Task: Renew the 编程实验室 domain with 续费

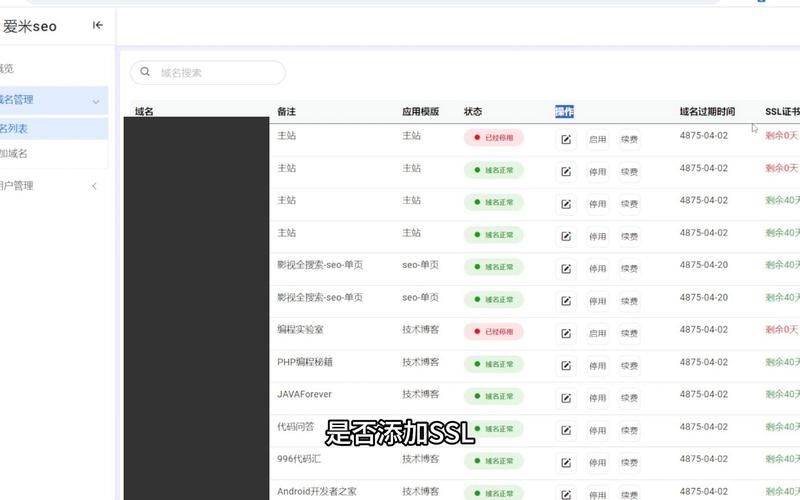Action: coord(629,333)
